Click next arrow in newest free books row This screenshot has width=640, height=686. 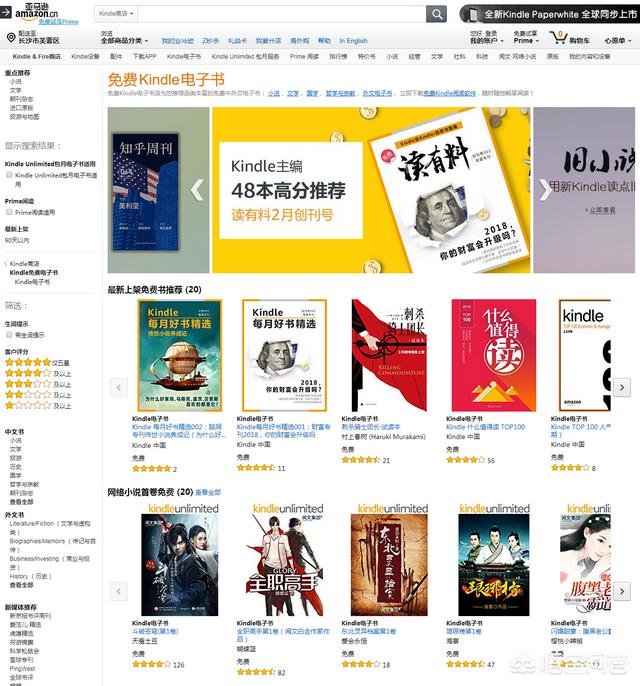(622, 387)
